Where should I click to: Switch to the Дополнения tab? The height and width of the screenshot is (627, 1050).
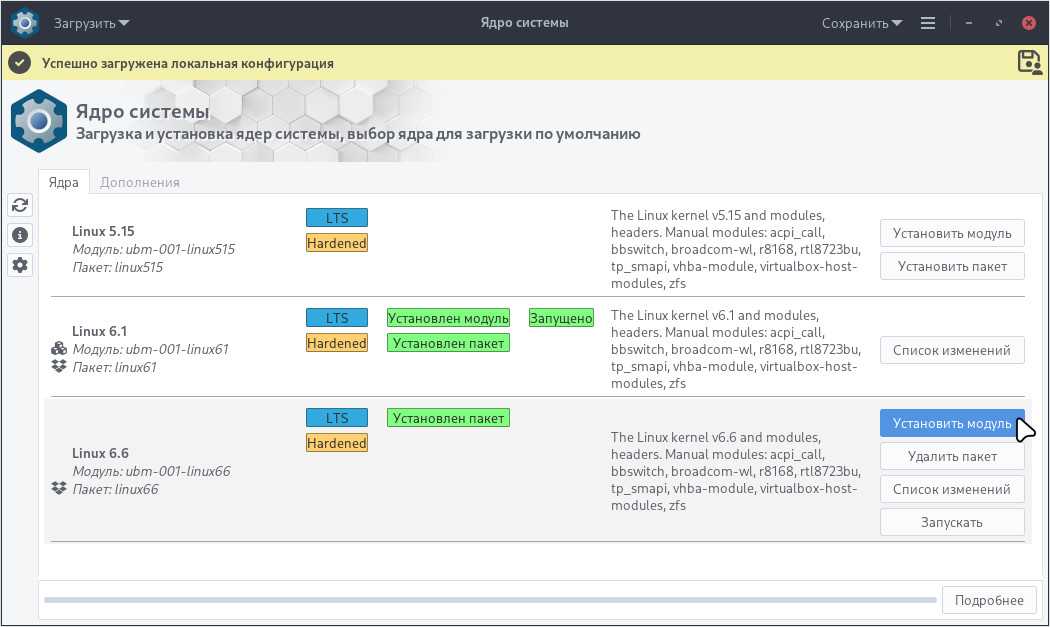tap(139, 182)
